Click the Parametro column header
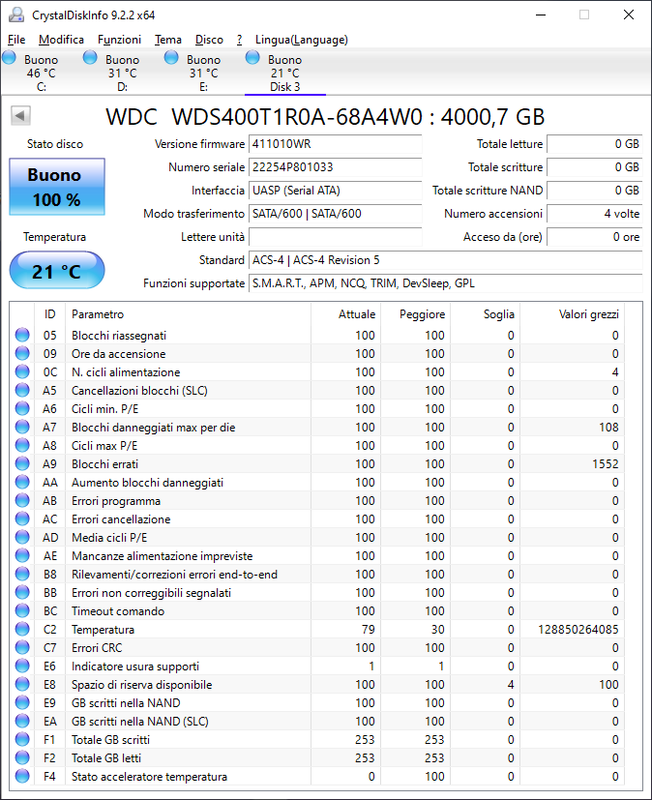The width and height of the screenshot is (652, 800). click(x=188, y=314)
